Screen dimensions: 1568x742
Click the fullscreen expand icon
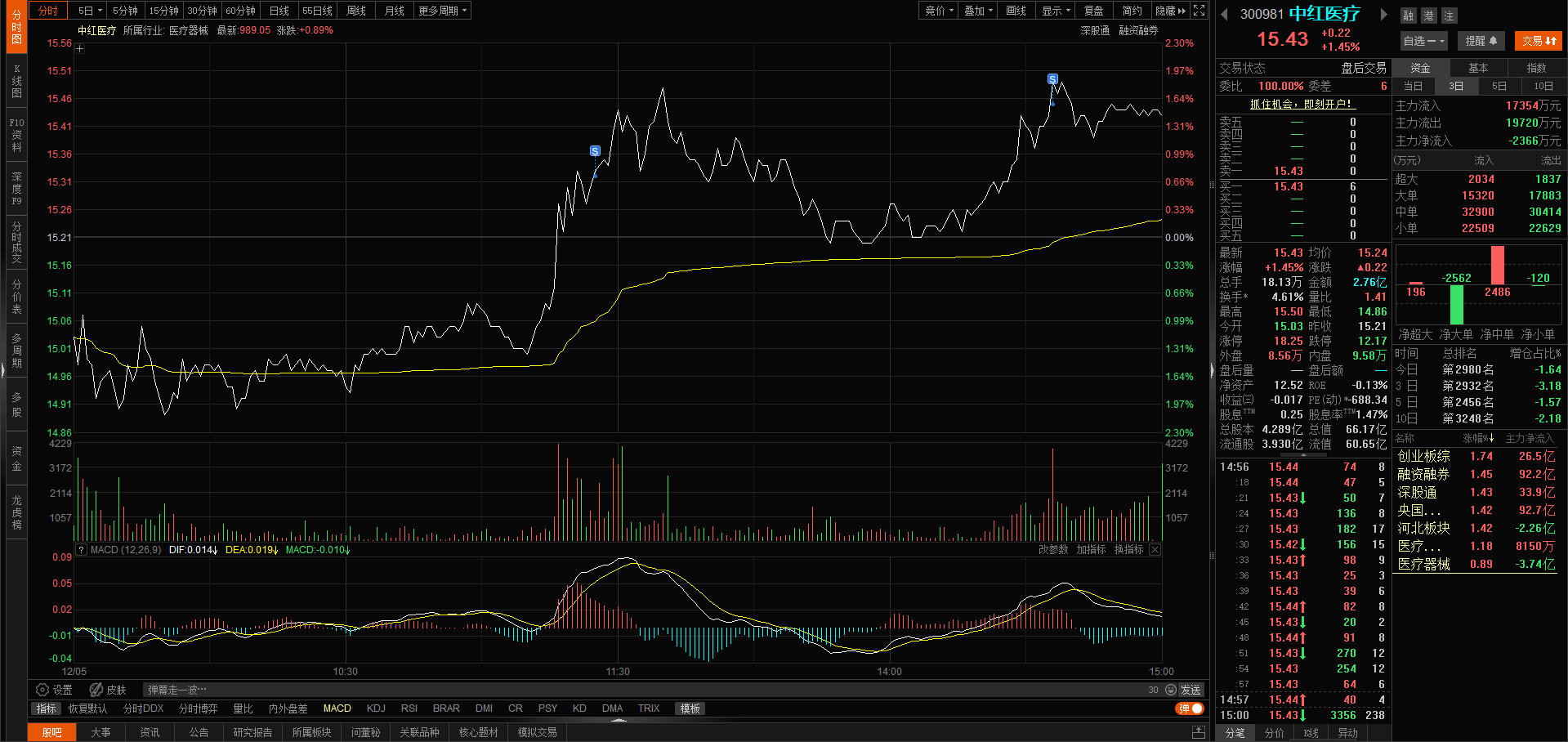pyautogui.click(x=1199, y=11)
